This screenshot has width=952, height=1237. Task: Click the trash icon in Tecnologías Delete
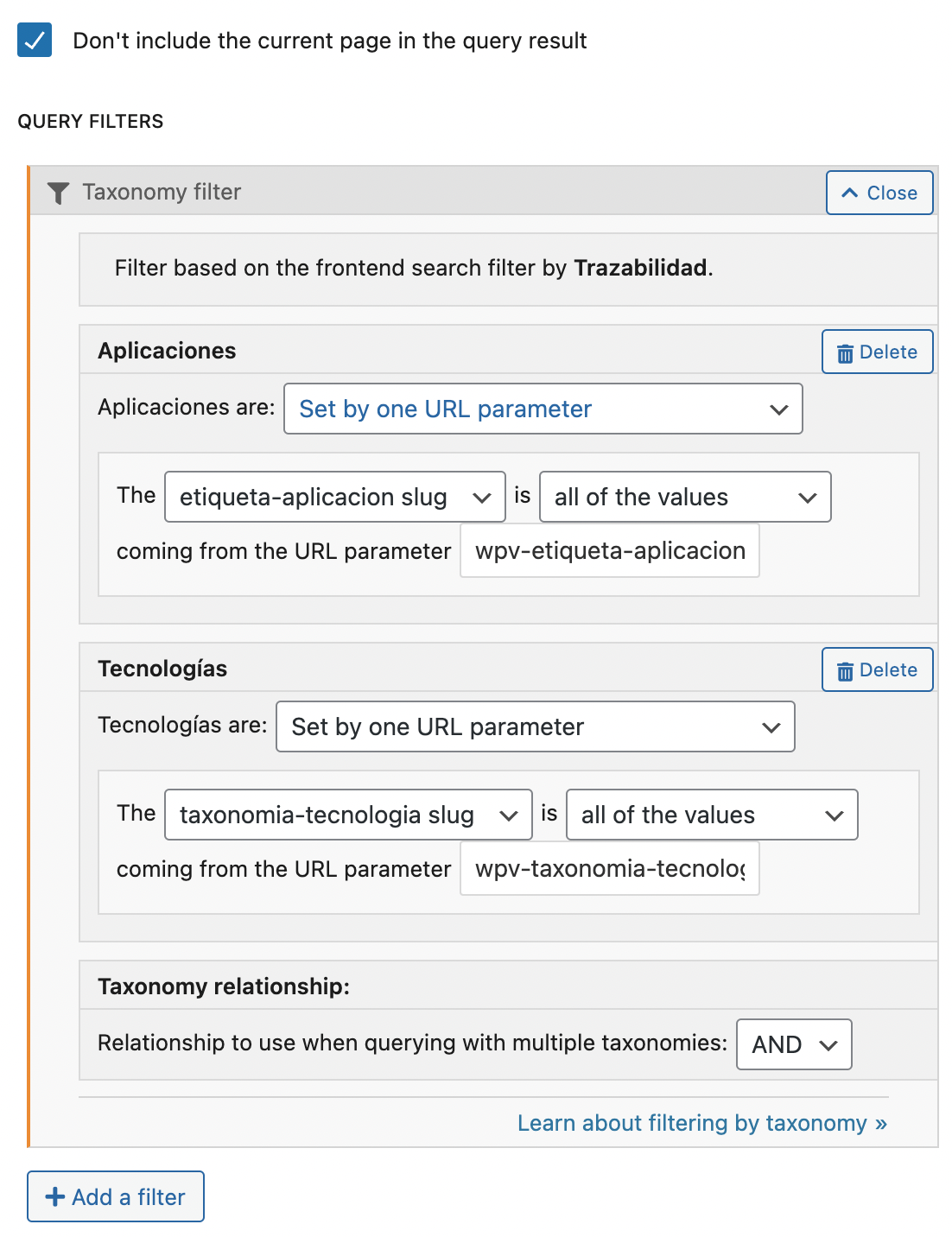[x=845, y=671]
